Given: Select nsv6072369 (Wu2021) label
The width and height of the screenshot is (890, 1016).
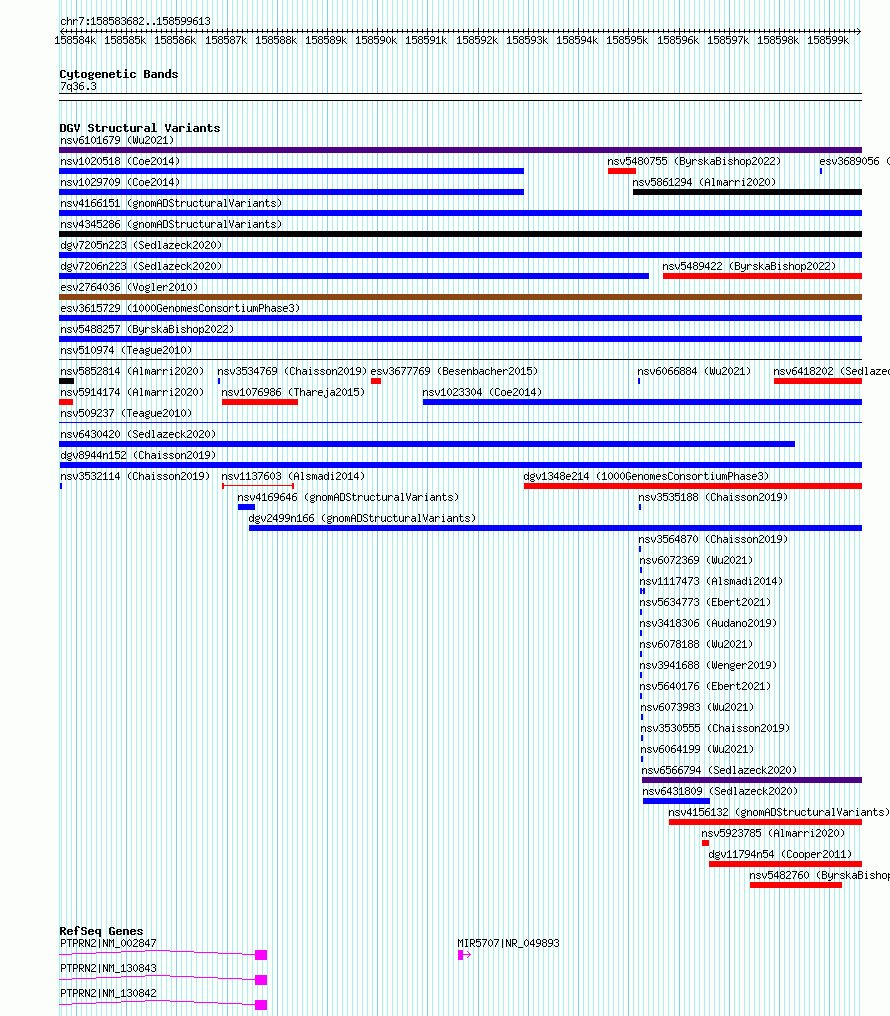Looking at the screenshot, I should coord(696,560).
